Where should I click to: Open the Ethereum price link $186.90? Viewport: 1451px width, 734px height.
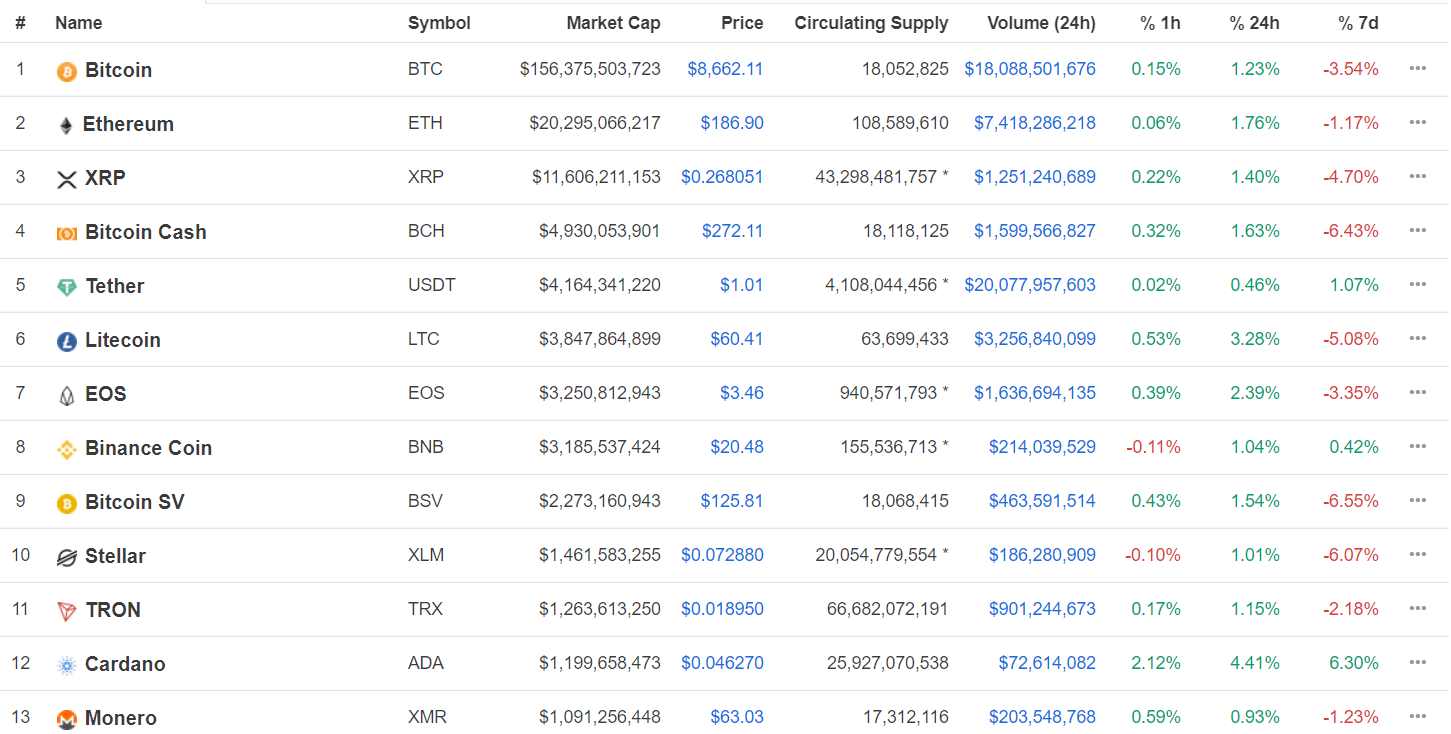click(732, 123)
